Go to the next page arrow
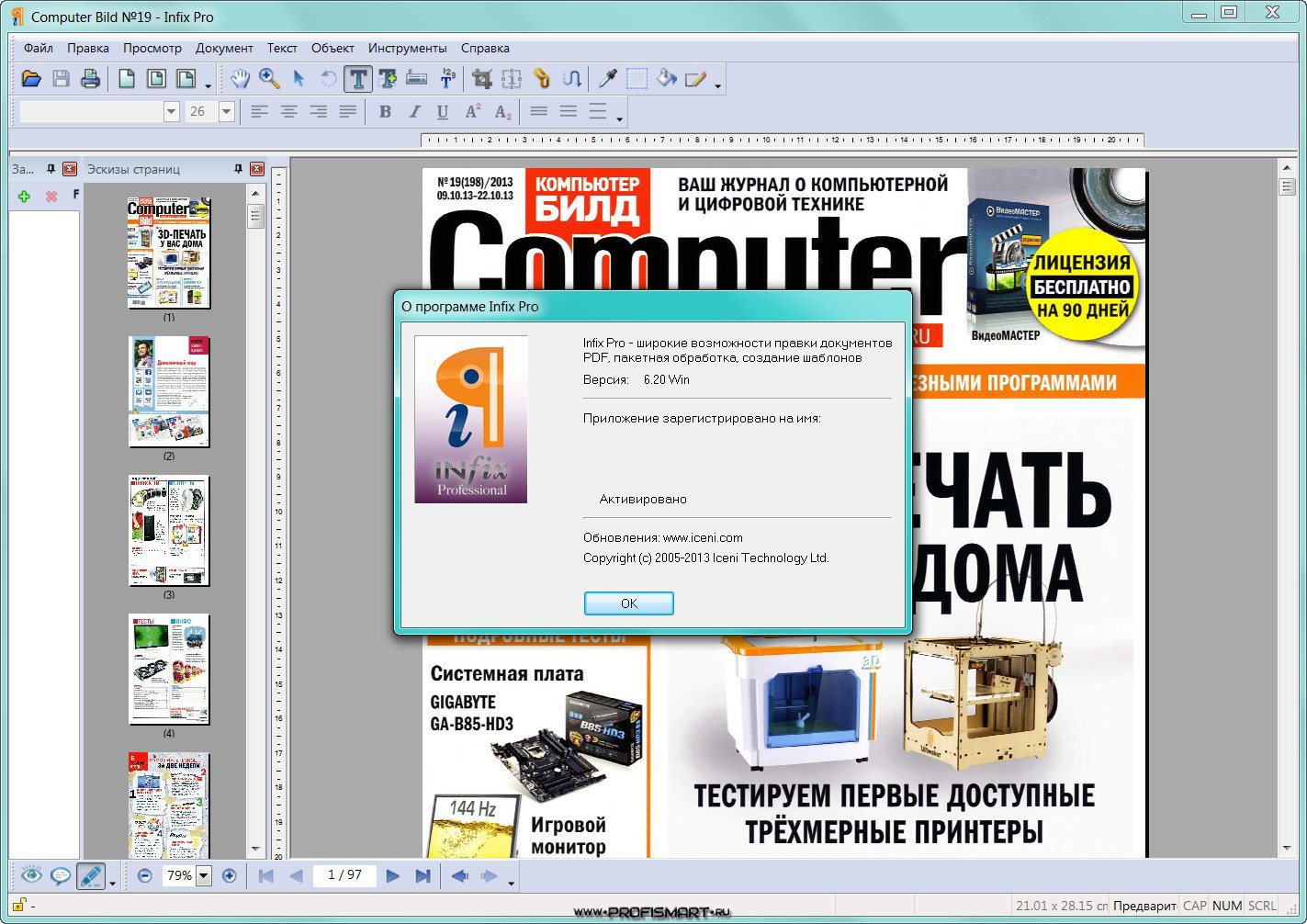Image resolution: width=1307 pixels, height=924 pixels. pyautogui.click(x=393, y=876)
